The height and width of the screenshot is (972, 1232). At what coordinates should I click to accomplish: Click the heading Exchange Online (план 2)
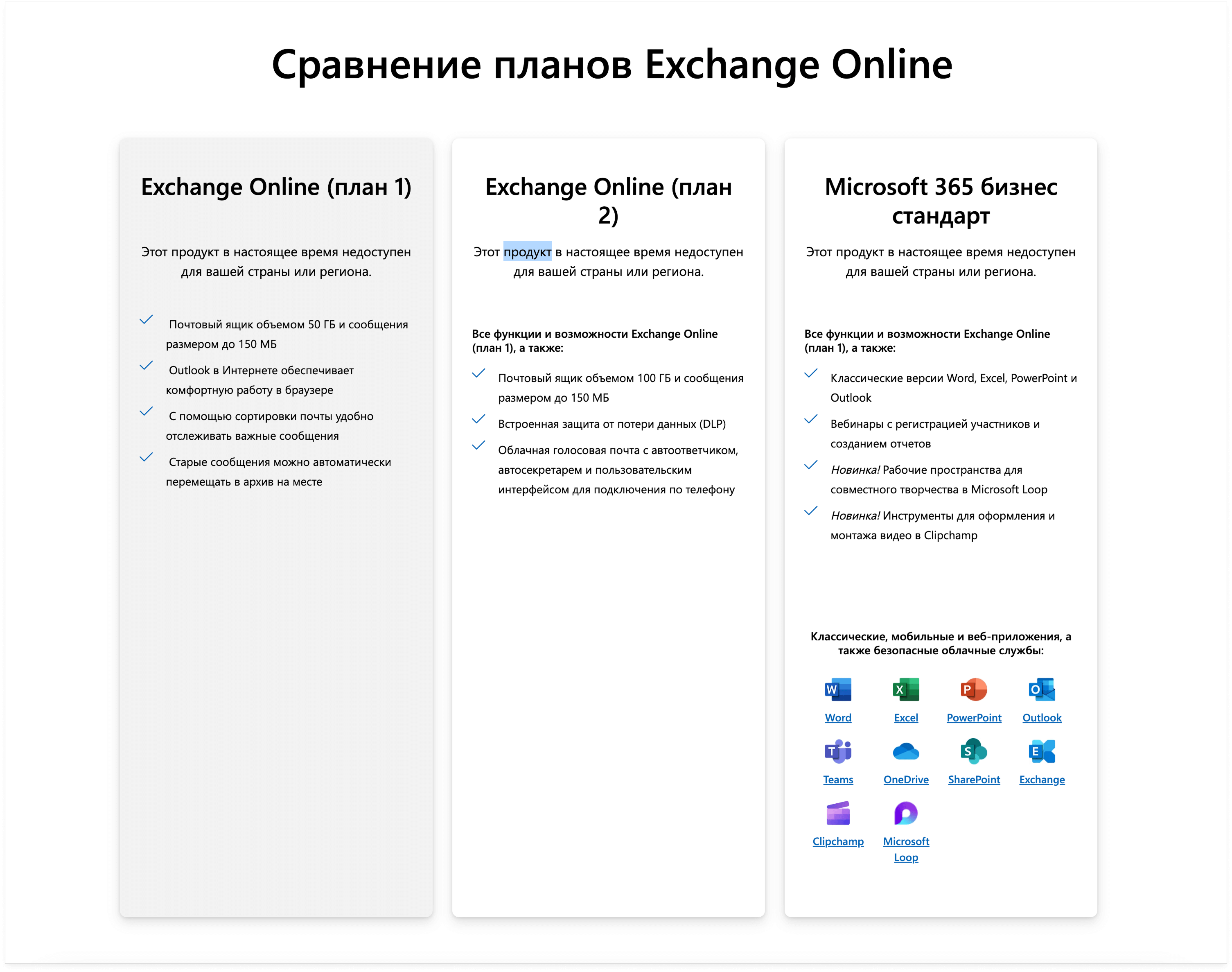(608, 201)
